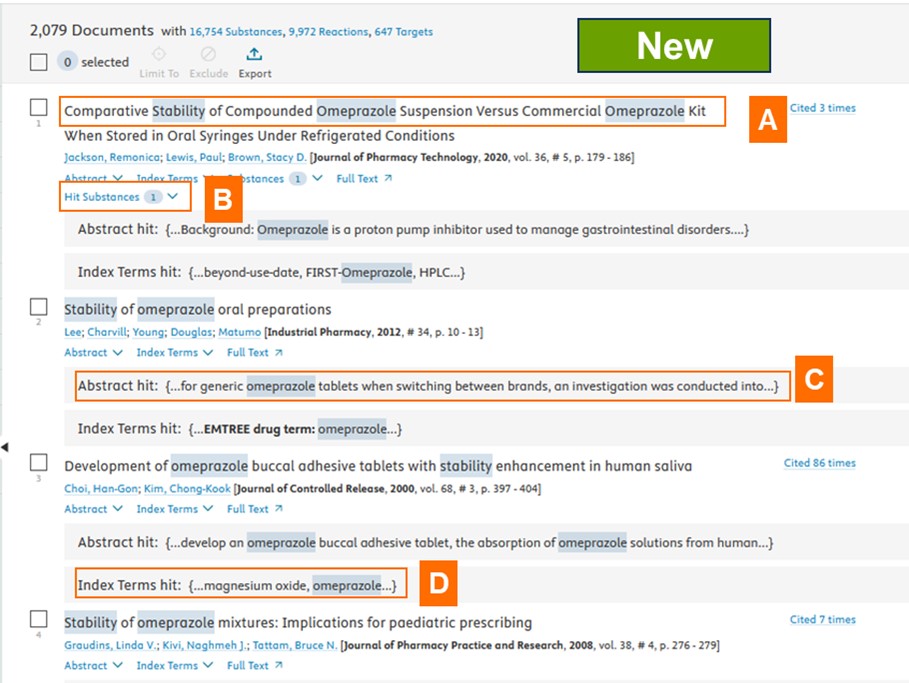Click the left panel collapse arrow
The width and height of the screenshot is (909, 683).
tap(5, 447)
